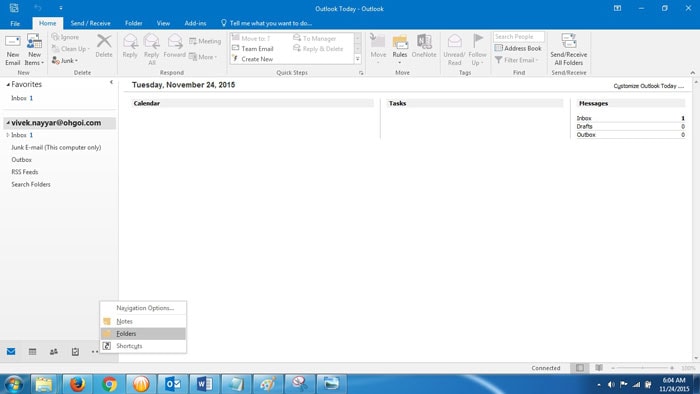Viewport: 700px width, 394px height.
Task: Open the File tab
Action: (x=15, y=23)
